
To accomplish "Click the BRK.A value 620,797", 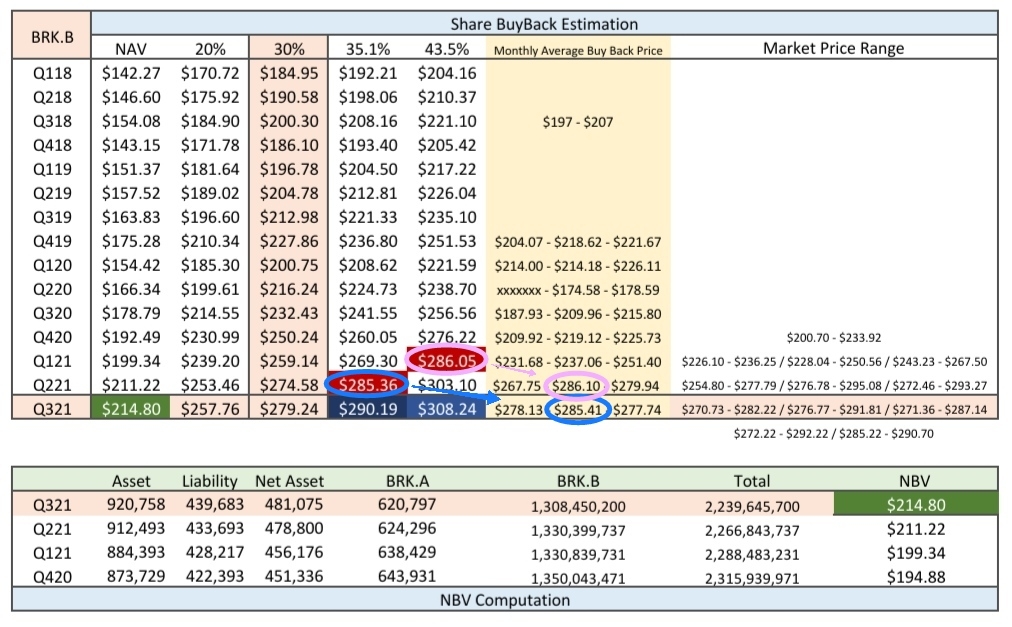I will click(x=407, y=504).
